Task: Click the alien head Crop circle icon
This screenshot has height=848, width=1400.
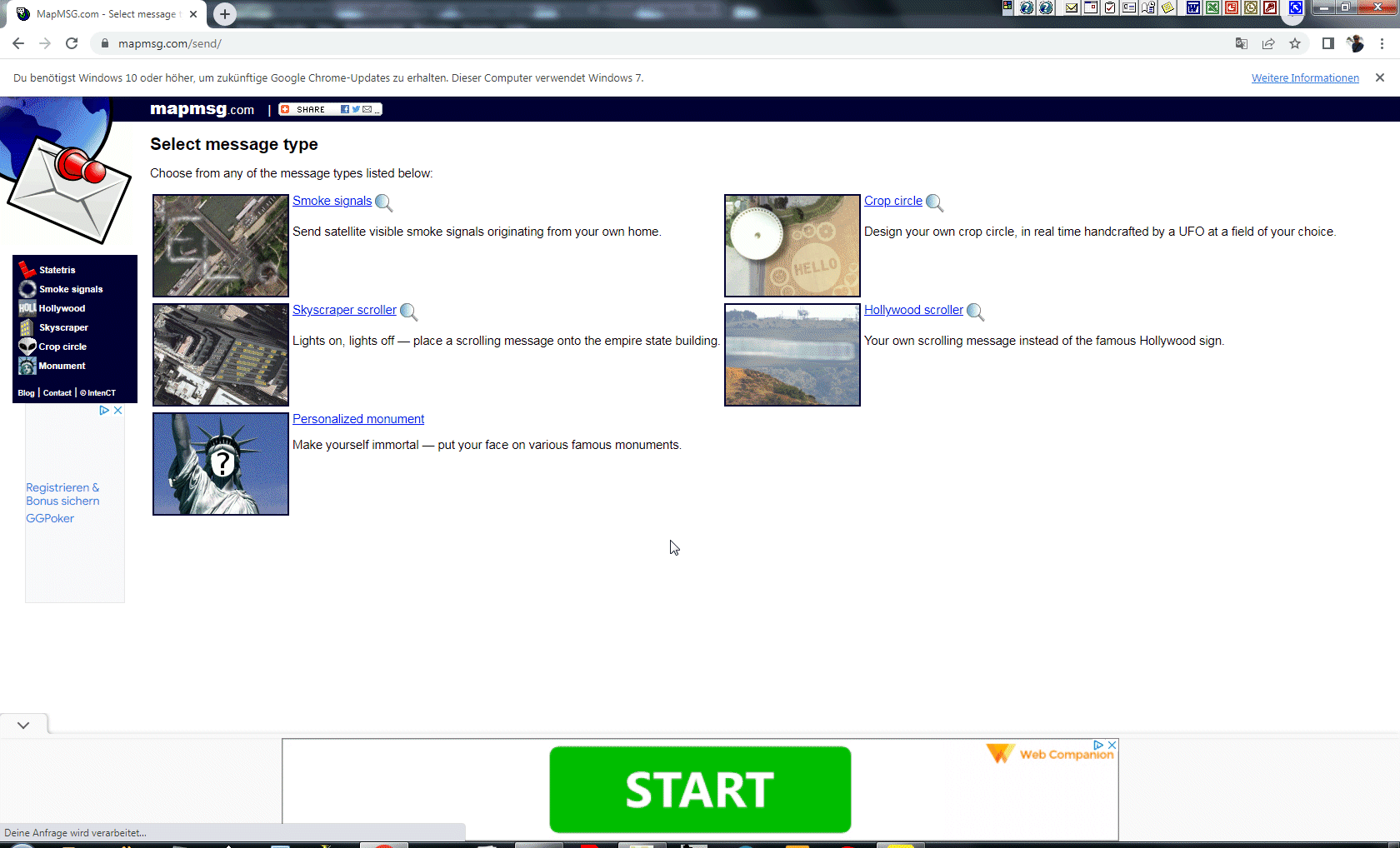Action: [27, 347]
